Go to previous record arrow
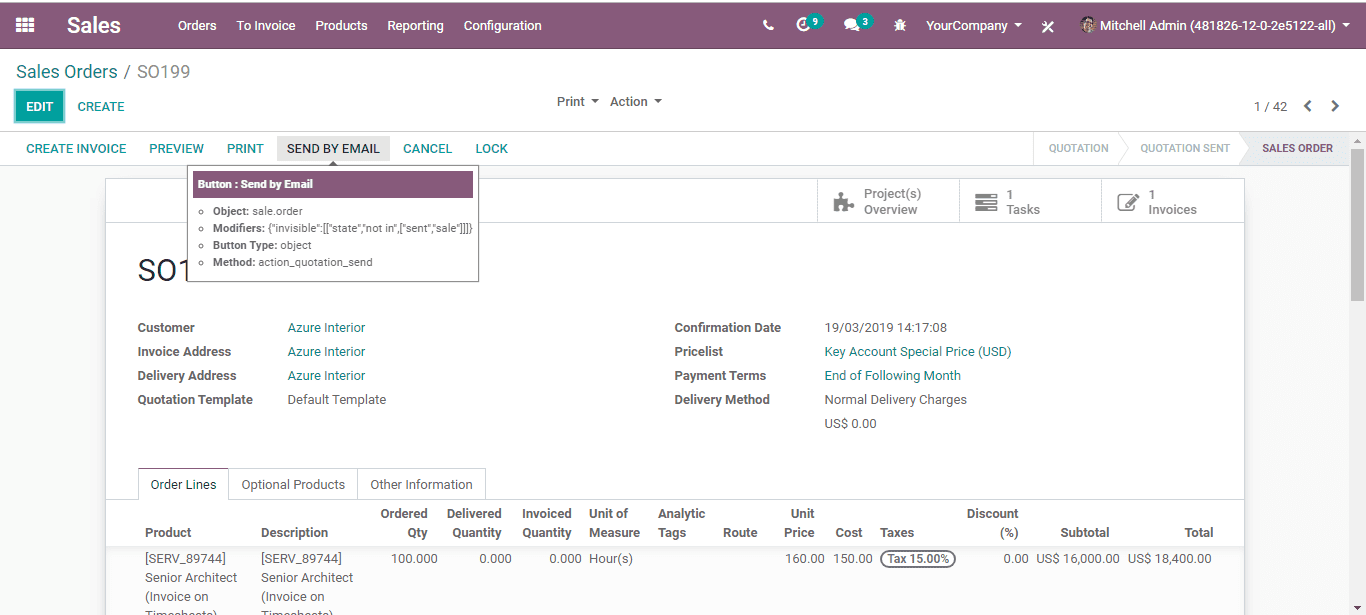Image resolution: width=1366 pixels, height=615 pixels. (1307, 106)
